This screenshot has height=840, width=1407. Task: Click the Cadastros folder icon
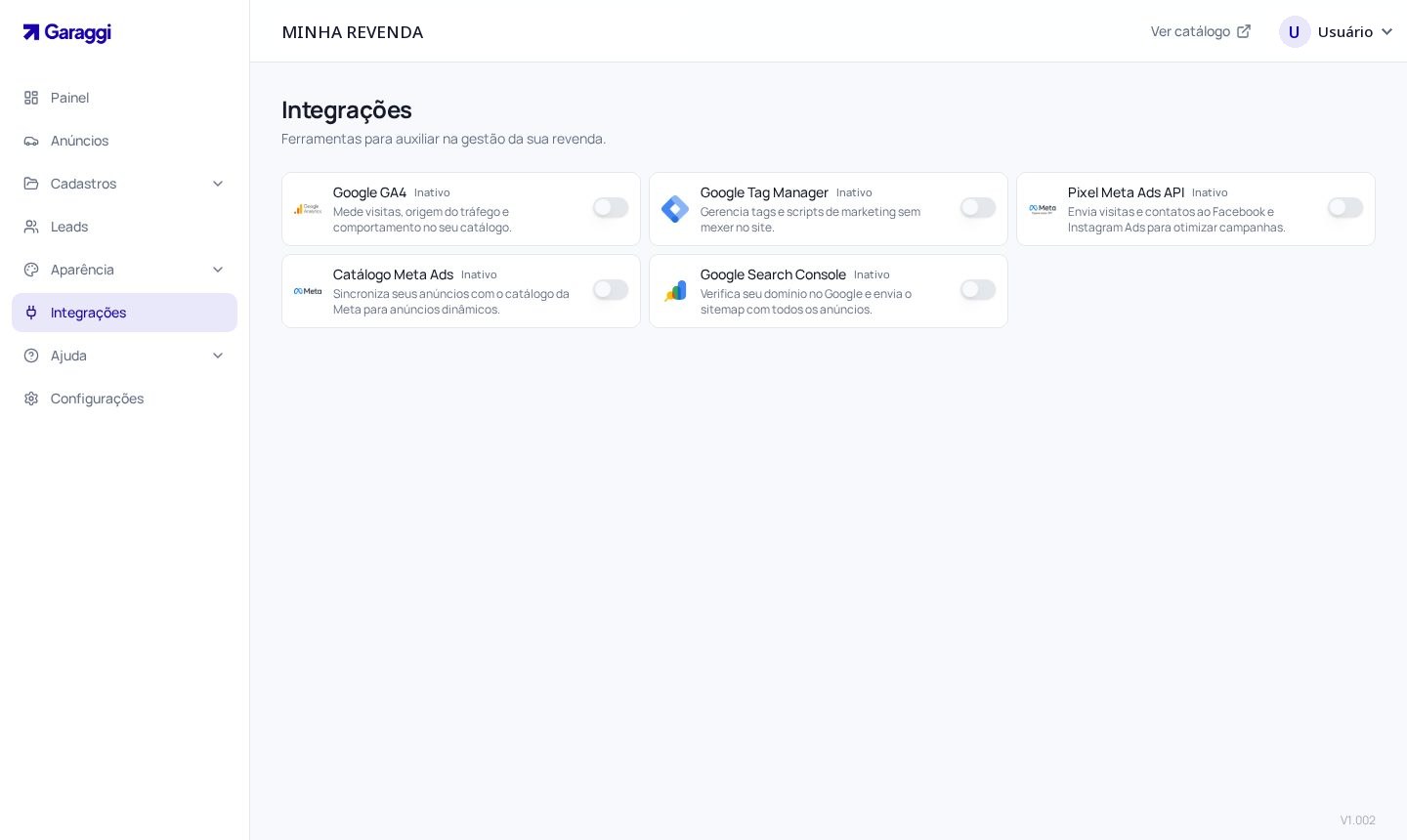click(x=31, y=184)
